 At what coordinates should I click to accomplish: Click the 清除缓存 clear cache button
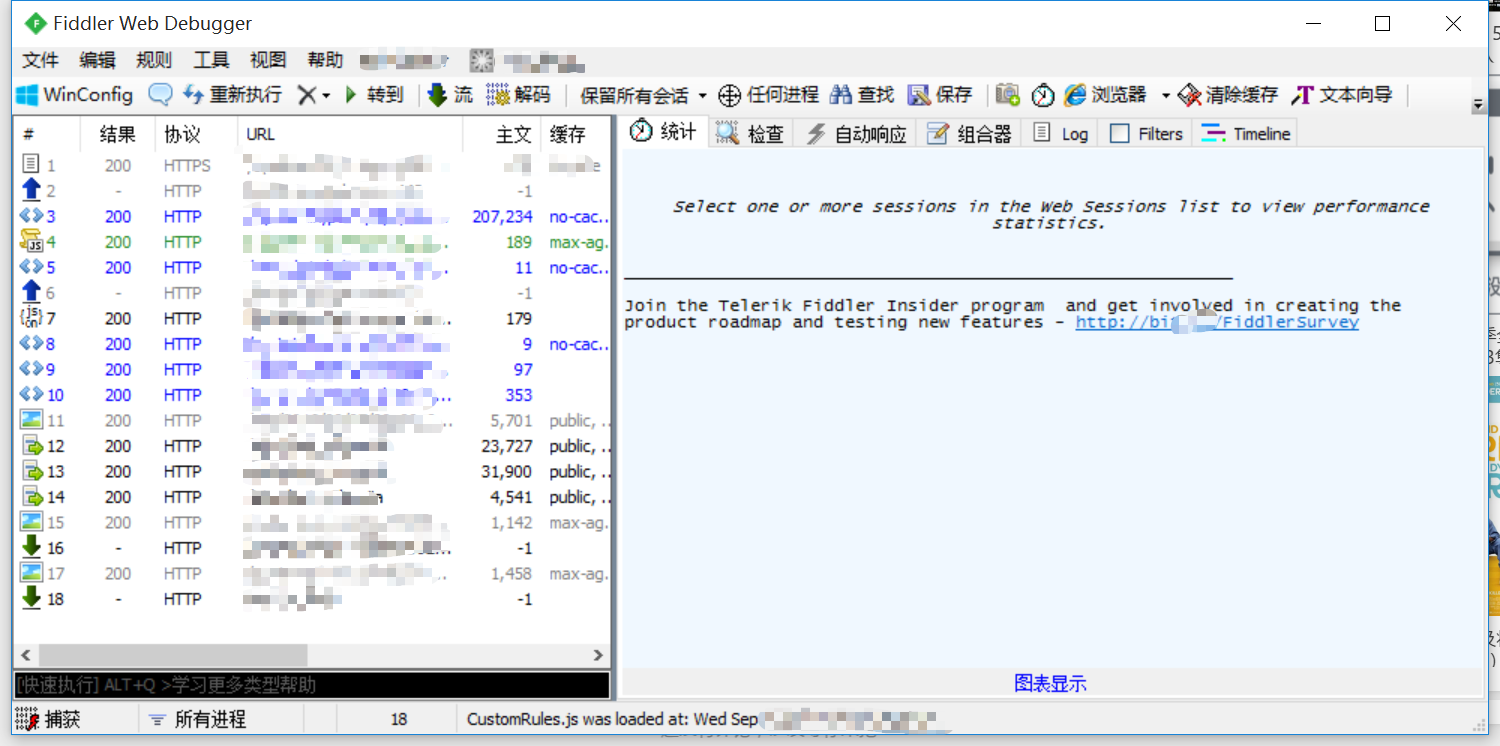[1228, 95]
